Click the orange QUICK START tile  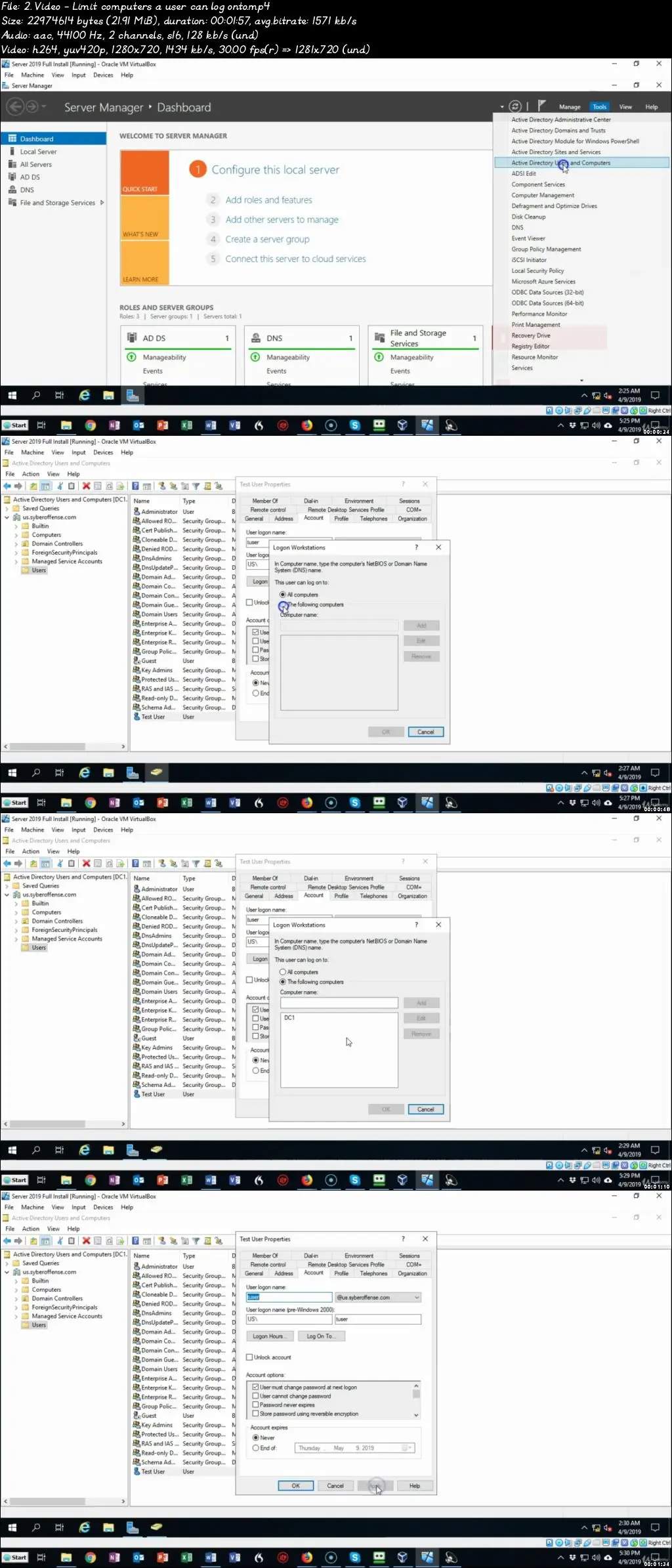[x=144, y=173]
